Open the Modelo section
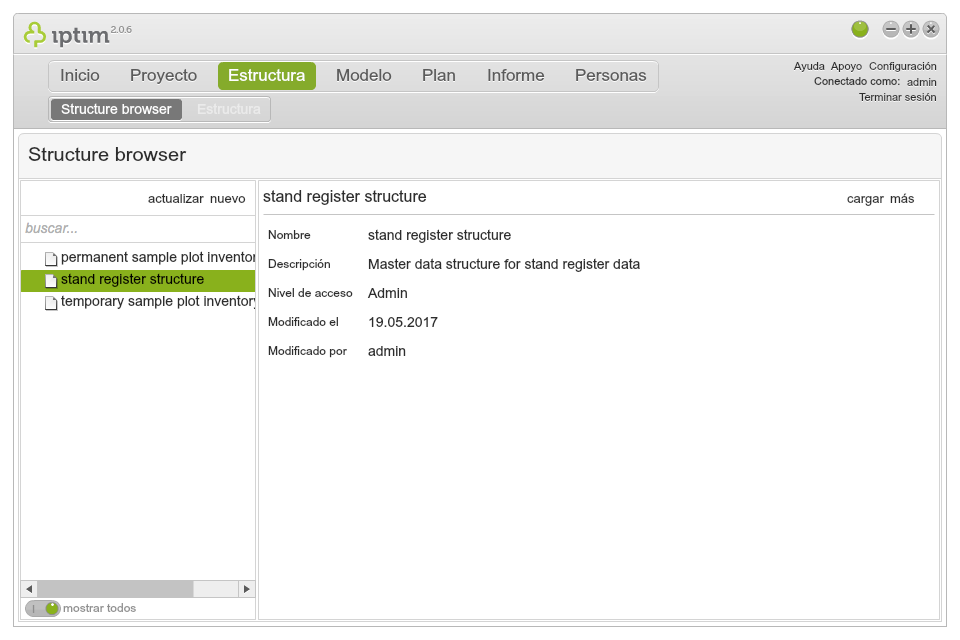Viewport: 960px width, 640px height. 363,75
